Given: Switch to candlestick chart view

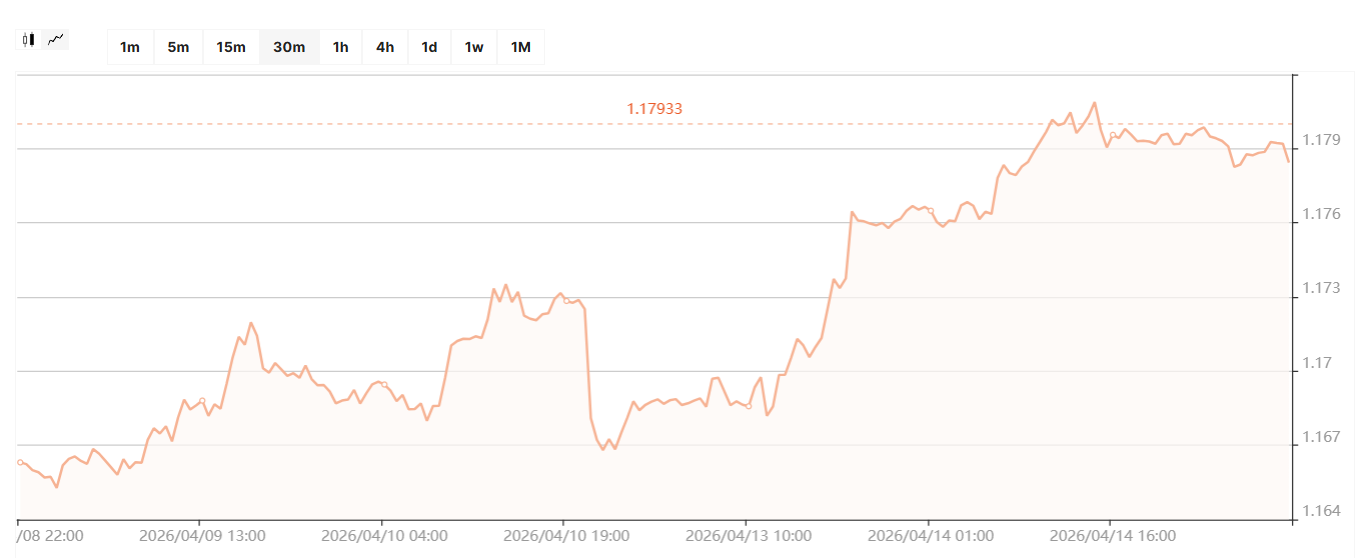Looking at the screenshot, I should click(x=29, y=40).
